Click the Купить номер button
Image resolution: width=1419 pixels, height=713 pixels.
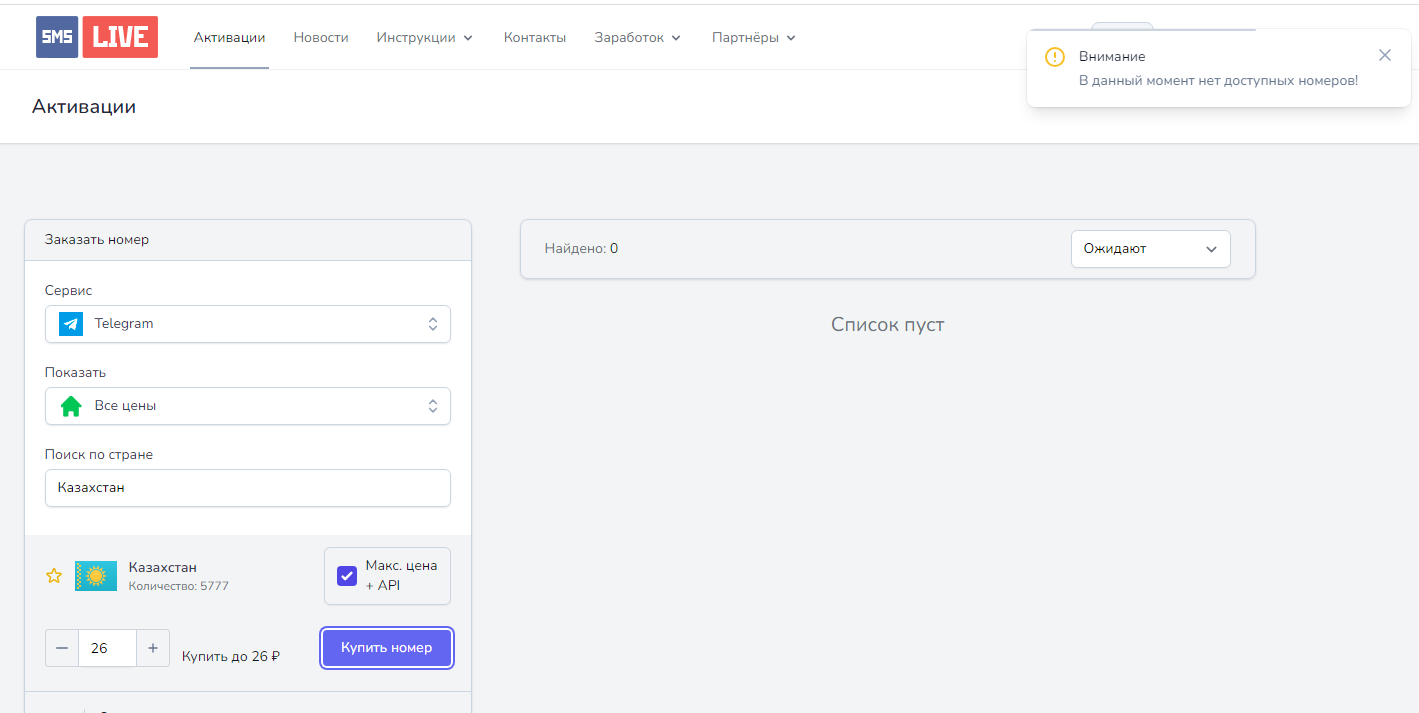point(387,648)
